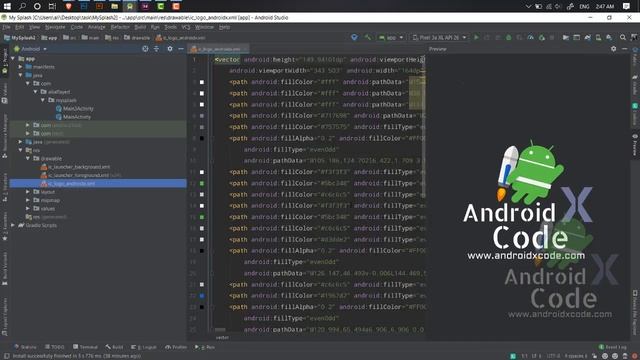Click the Apply Changes icon in toolbar
This screenshot has width=640, height=360.
487,38
